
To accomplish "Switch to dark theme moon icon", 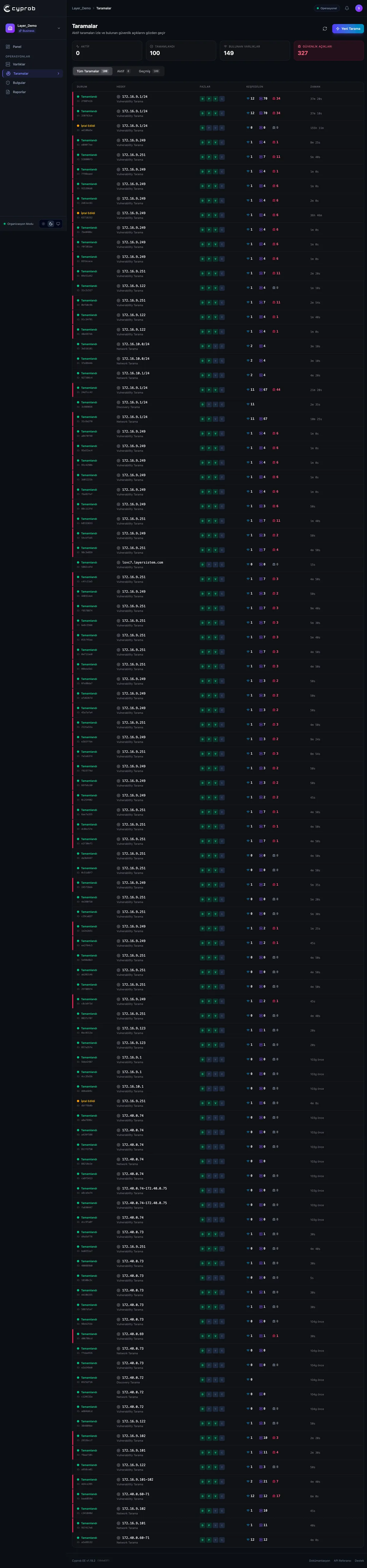I will (x=50, y=224).
